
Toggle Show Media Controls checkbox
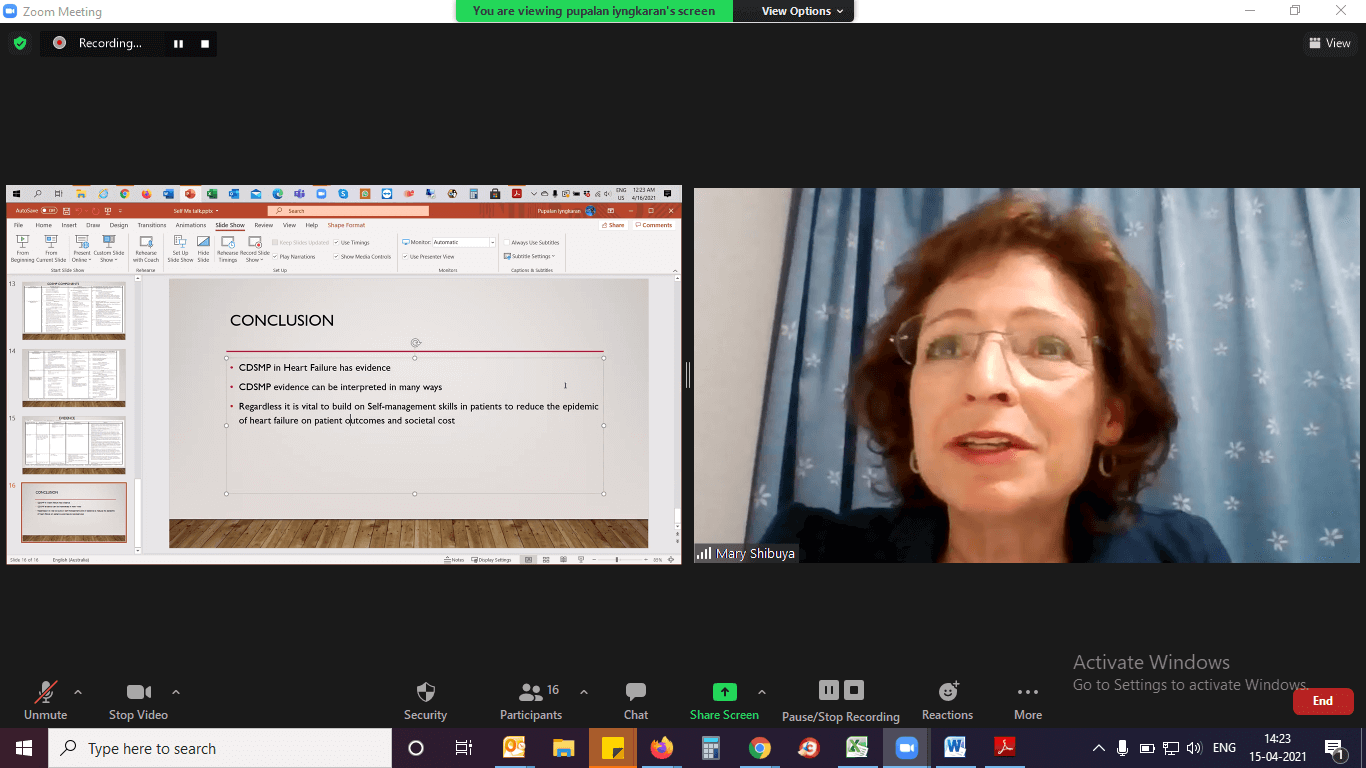(336, 257)
